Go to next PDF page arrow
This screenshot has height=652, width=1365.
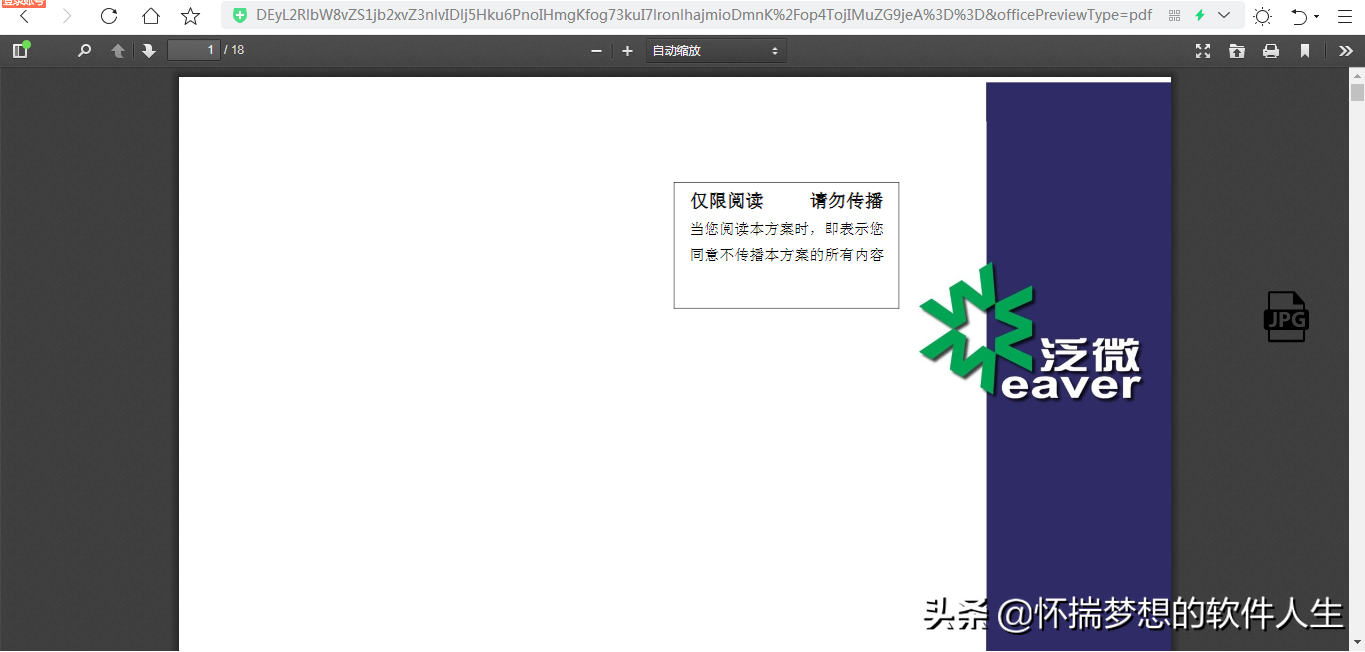[149, 51]
